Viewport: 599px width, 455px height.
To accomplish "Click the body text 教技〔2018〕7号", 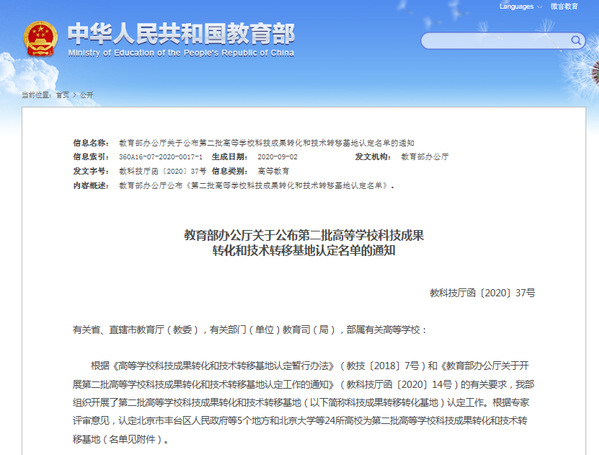I will [x=383, y=366].
